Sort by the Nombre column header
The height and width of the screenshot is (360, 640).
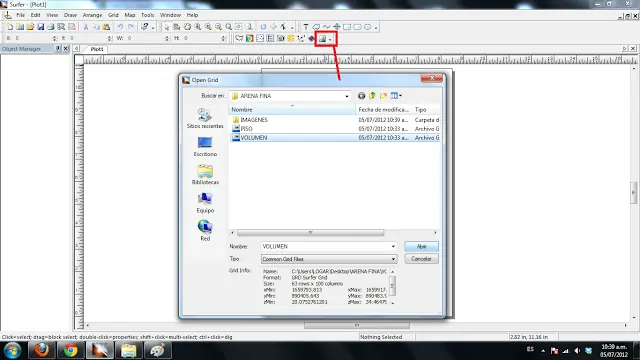[x=292, y=110]
